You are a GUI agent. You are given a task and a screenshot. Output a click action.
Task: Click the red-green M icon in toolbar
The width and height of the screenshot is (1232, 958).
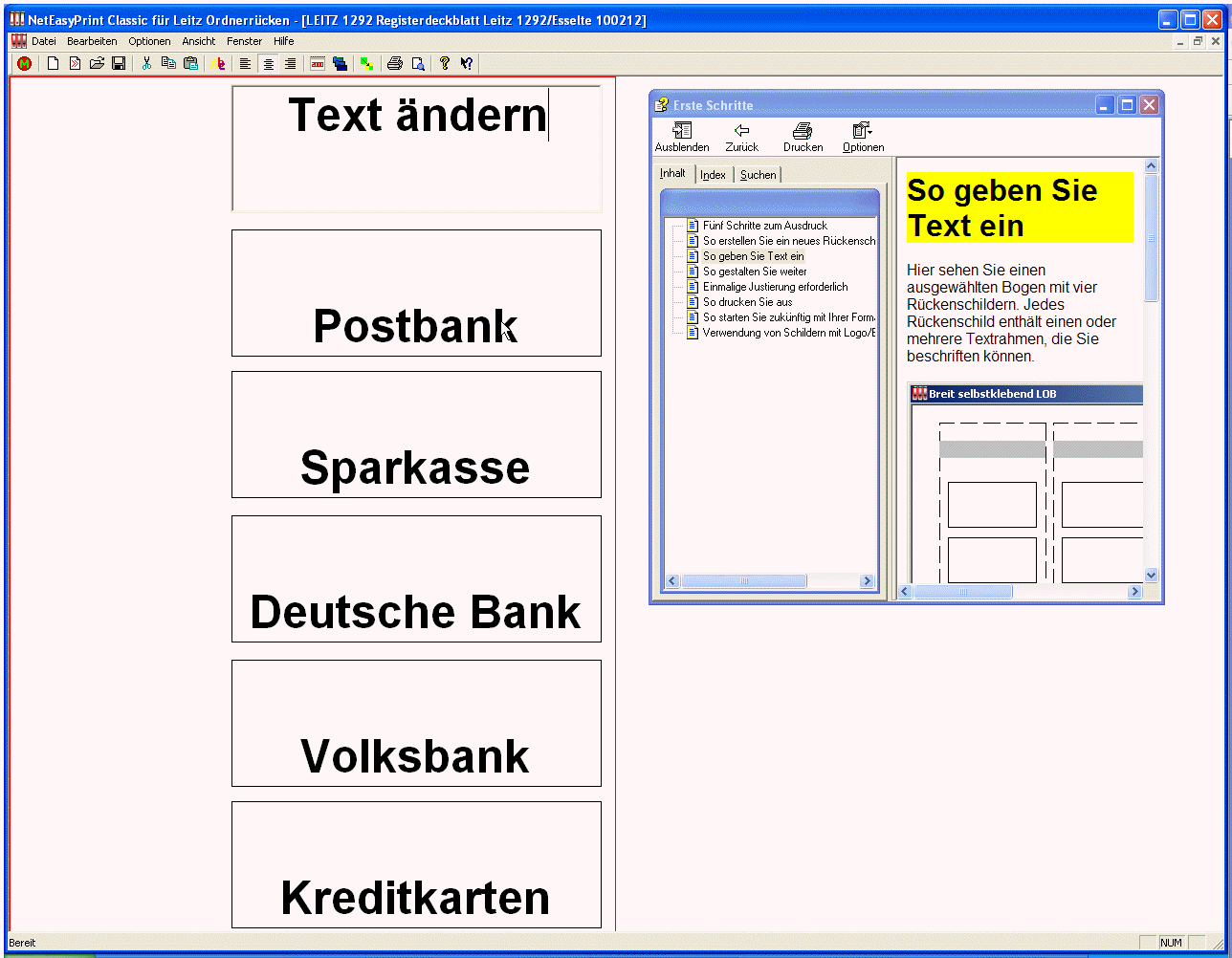tap(24, 63)
